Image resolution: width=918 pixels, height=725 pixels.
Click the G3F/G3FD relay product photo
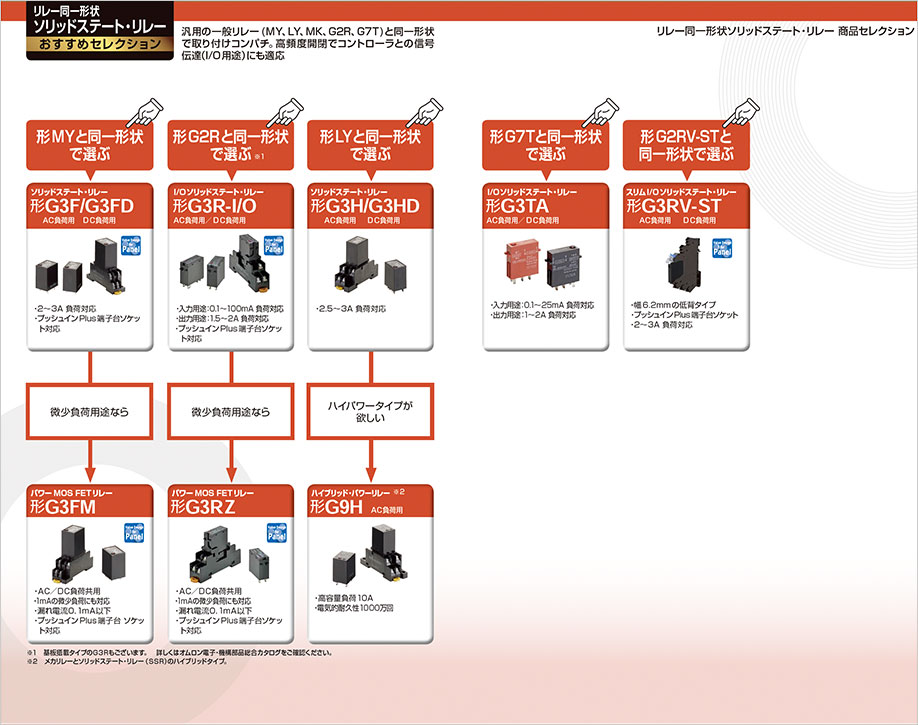80,266
